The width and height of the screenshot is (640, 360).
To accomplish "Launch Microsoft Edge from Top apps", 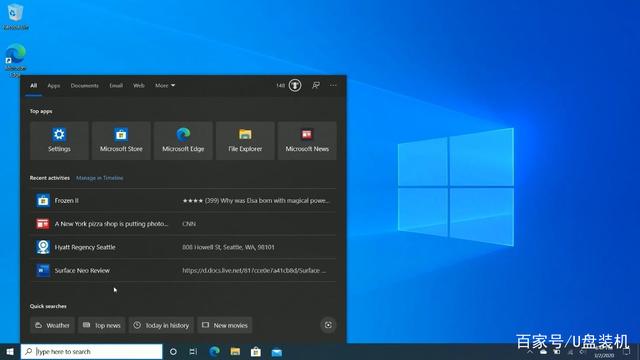I will click(183, 140).
